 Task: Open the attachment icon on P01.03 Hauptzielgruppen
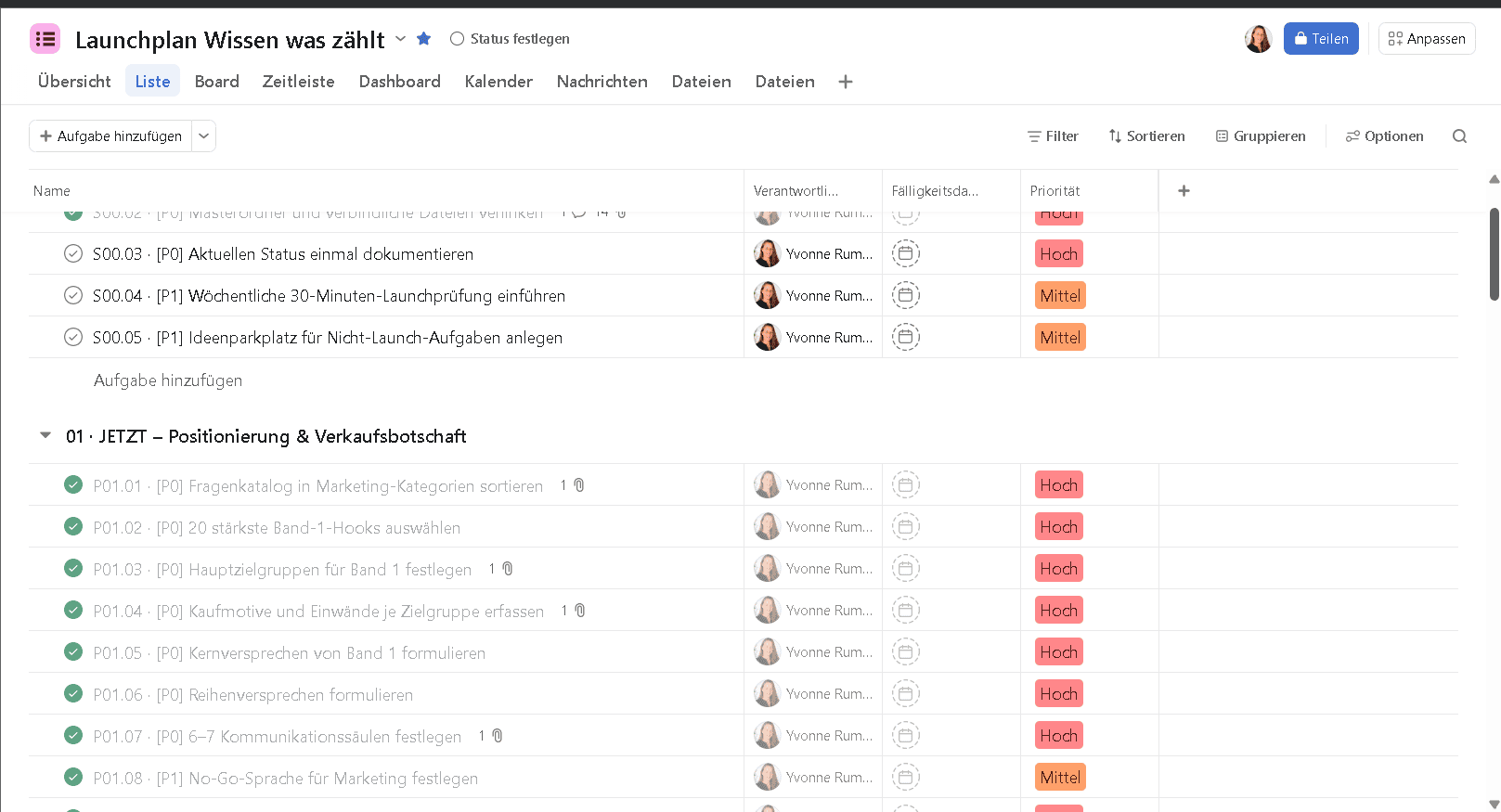tap(508, 569)
